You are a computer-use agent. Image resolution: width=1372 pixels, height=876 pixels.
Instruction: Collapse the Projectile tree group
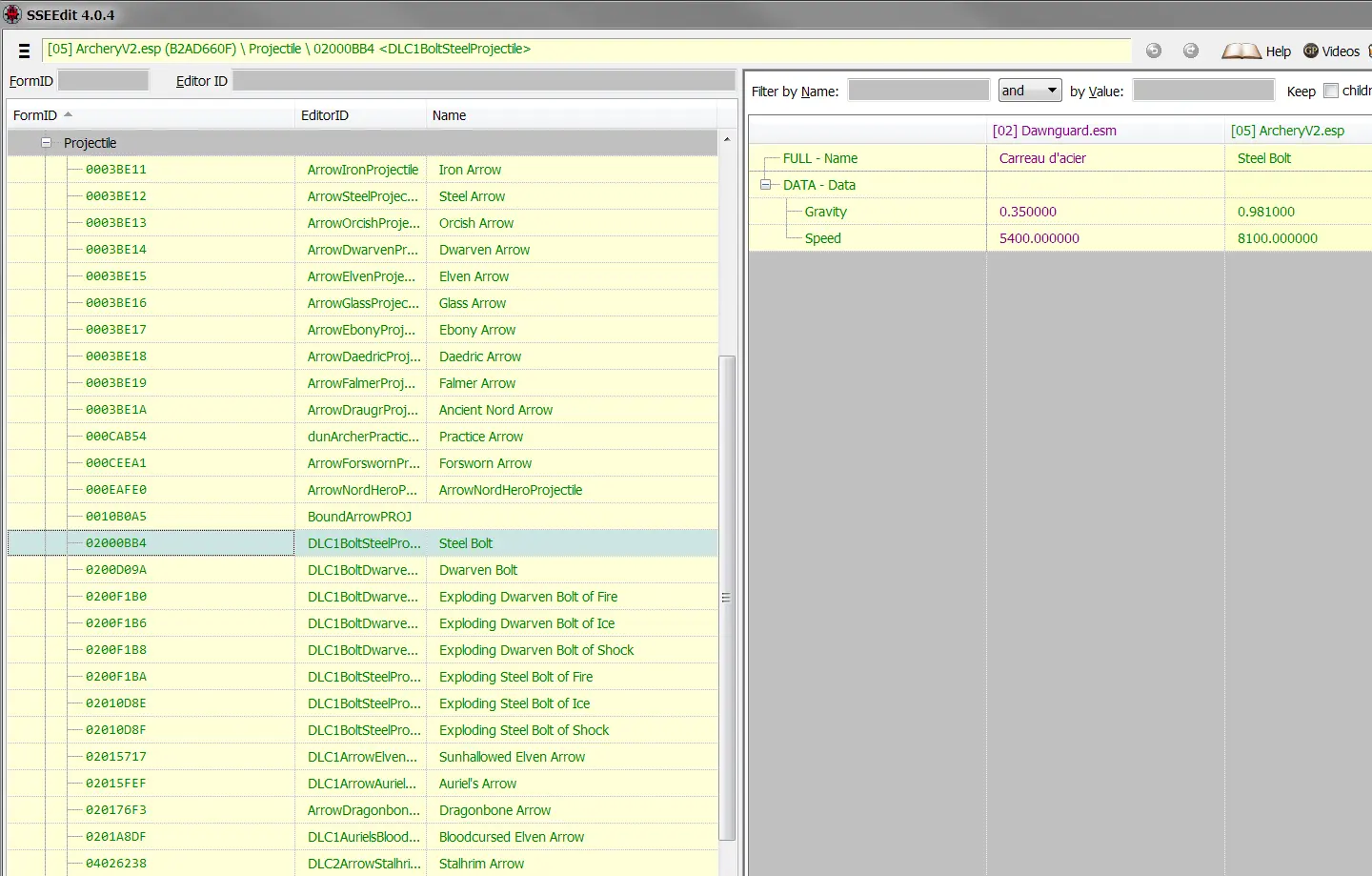pyautogui.click(x=46, y=143)
